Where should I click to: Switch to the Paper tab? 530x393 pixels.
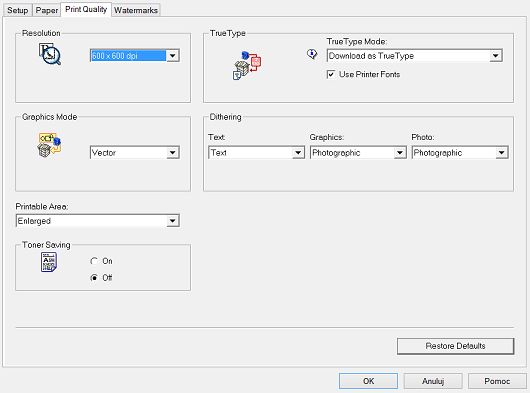tap(47, 10)
